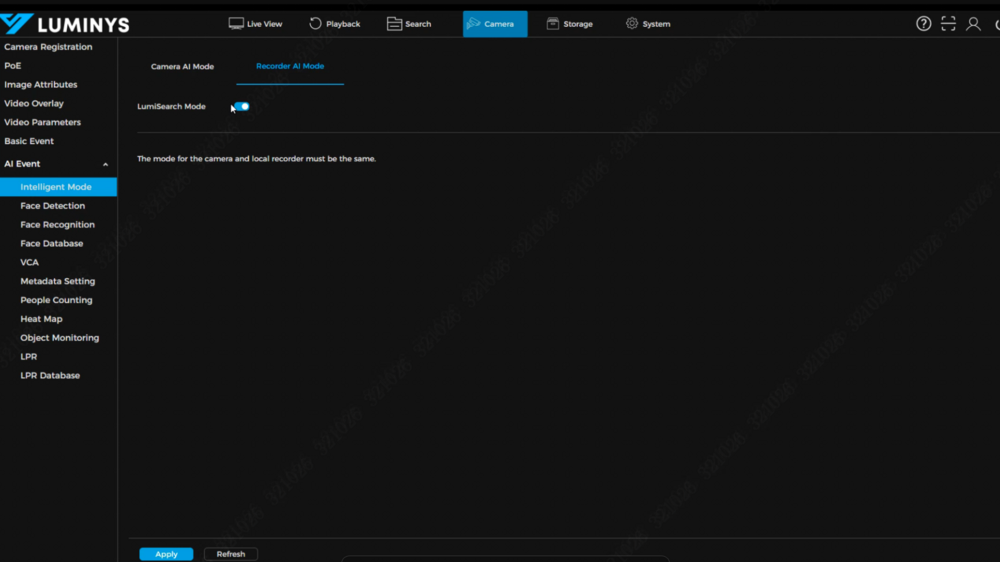Screen dimensions: 1000x562
Task: Click the Storage box icon
Action: [x=553, y=24]
